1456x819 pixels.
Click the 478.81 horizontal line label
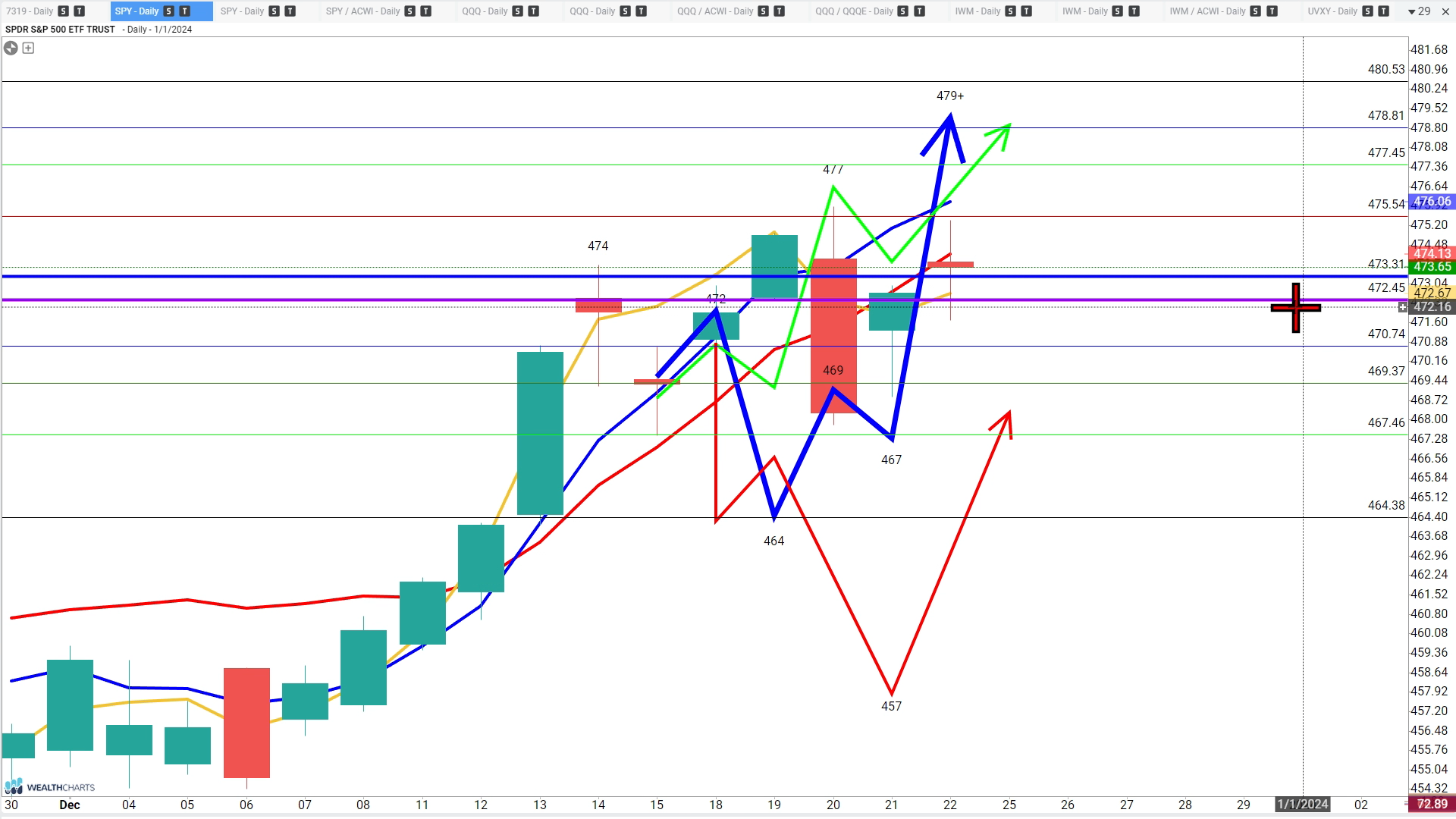click(x=1386, y=115)
